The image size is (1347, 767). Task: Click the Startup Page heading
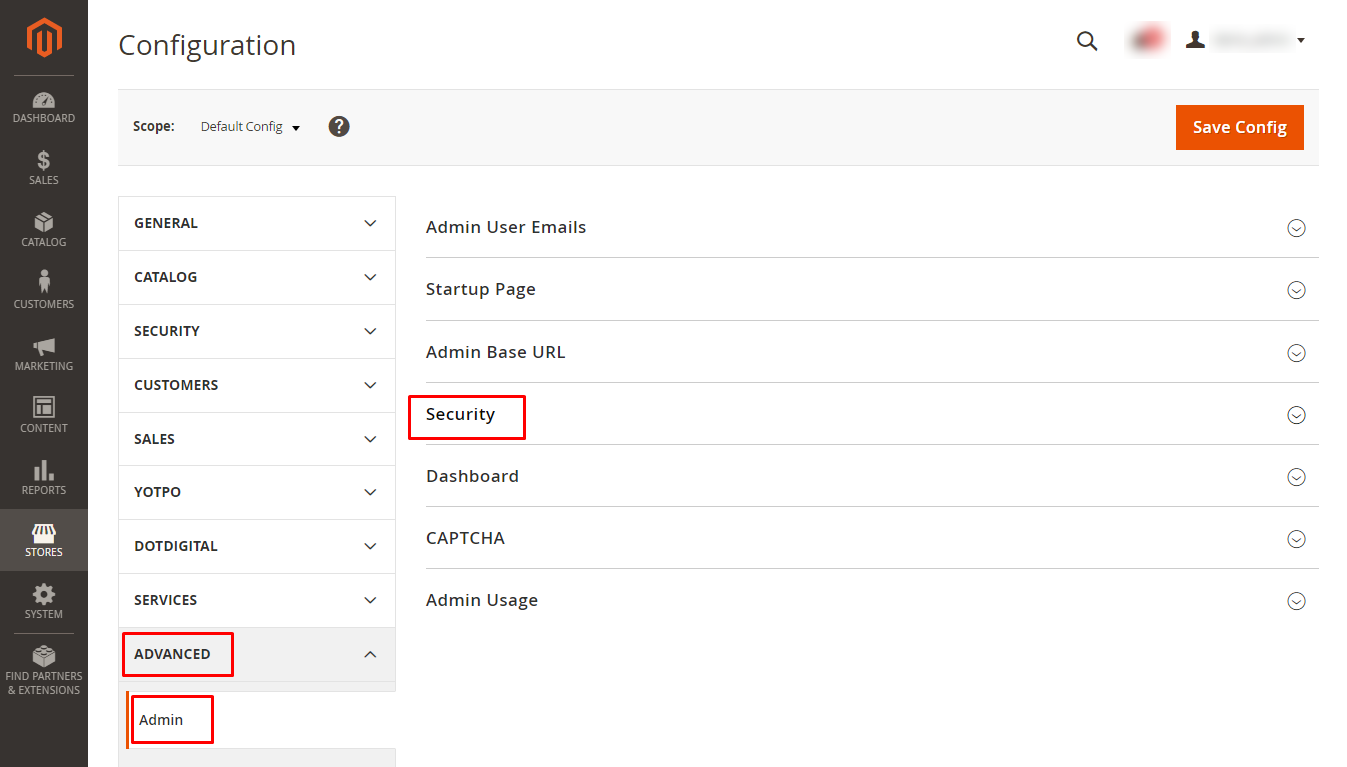(x=481, y=289)
